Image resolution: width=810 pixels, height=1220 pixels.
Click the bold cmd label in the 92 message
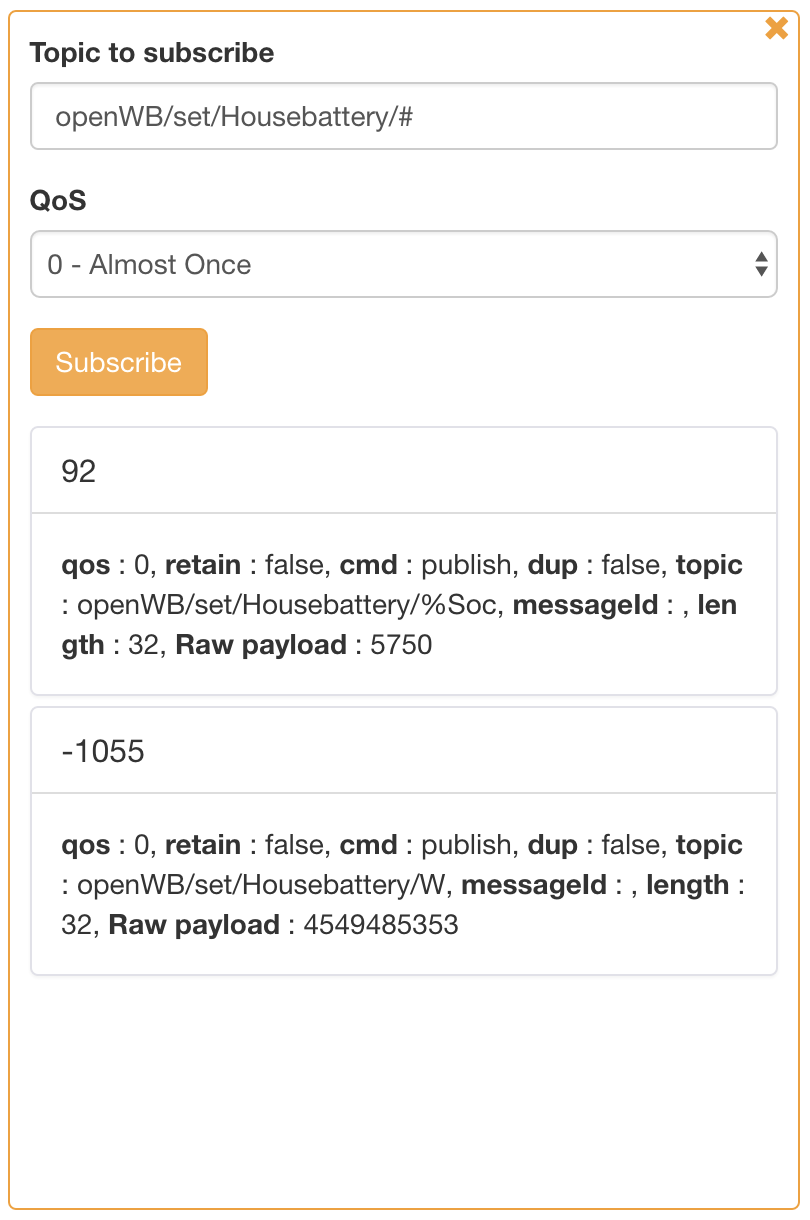tap(369, 565)
